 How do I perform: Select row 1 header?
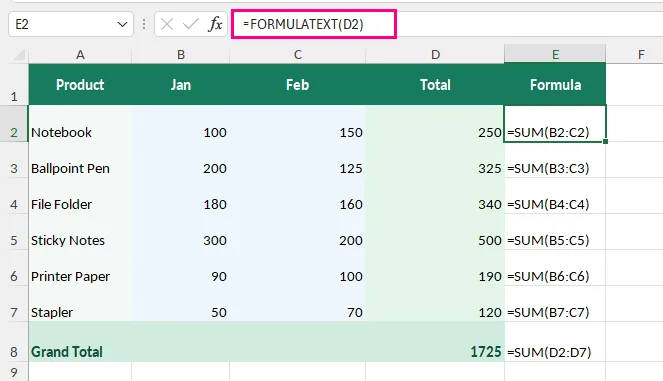pyautogui.click(x=14, y=84)
